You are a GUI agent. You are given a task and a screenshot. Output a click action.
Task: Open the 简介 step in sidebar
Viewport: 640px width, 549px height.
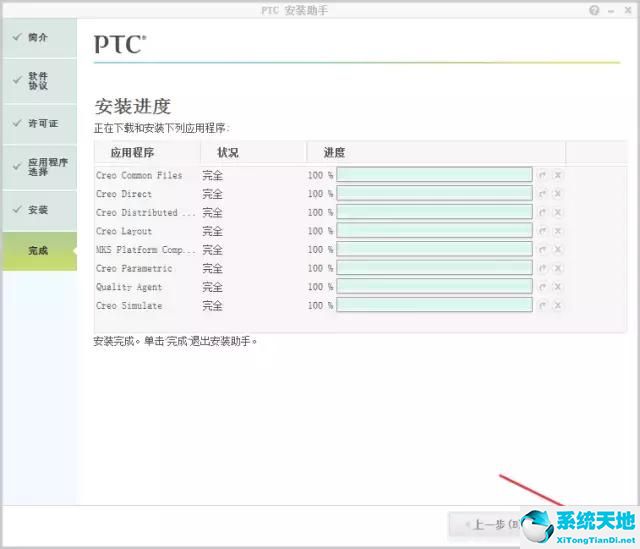tap(40, 38)
